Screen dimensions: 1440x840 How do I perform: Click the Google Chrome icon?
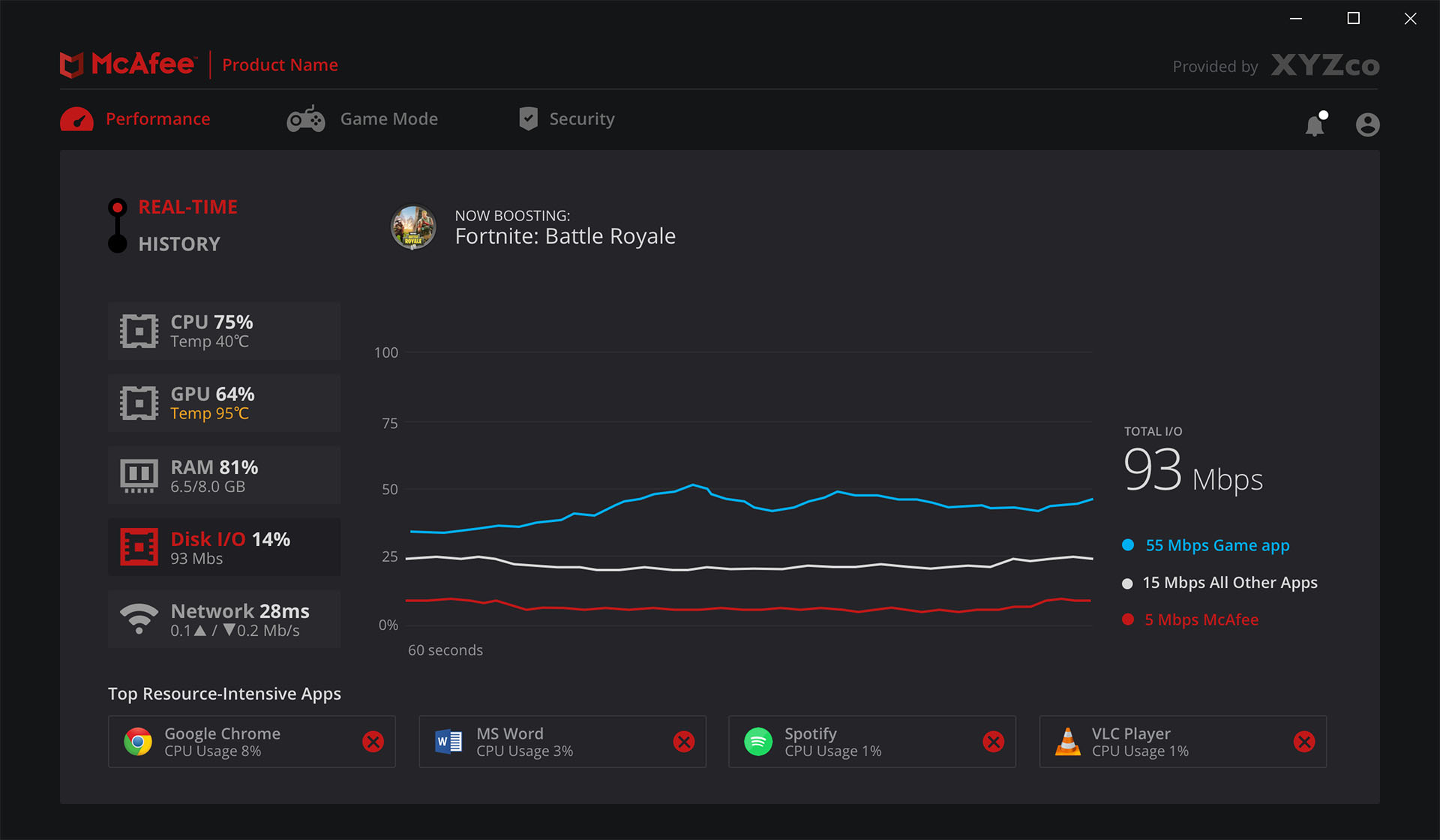(x=138, y=742)
